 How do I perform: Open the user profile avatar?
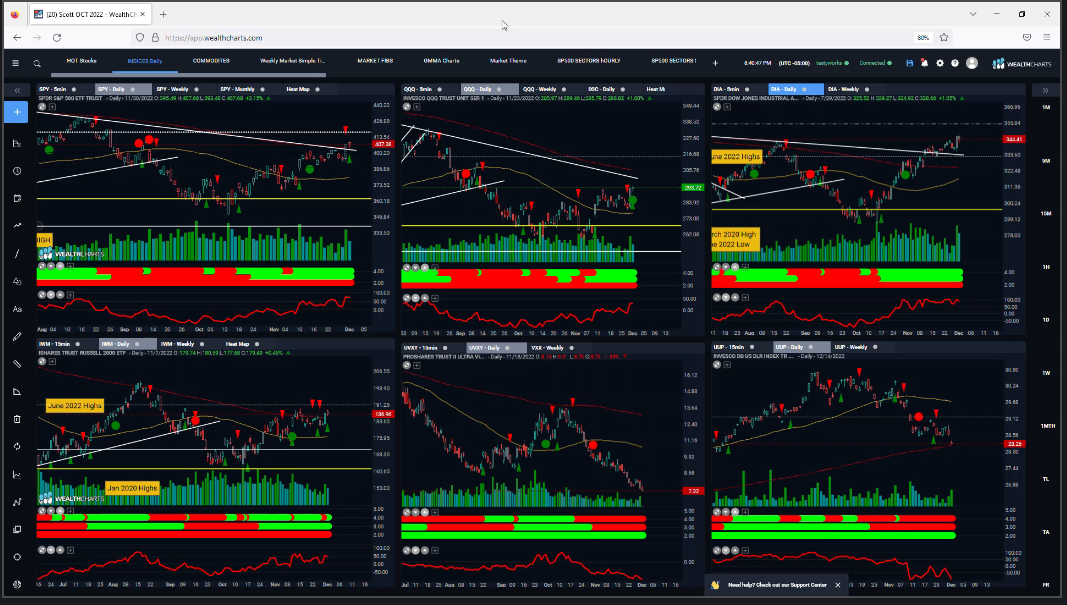972,63
